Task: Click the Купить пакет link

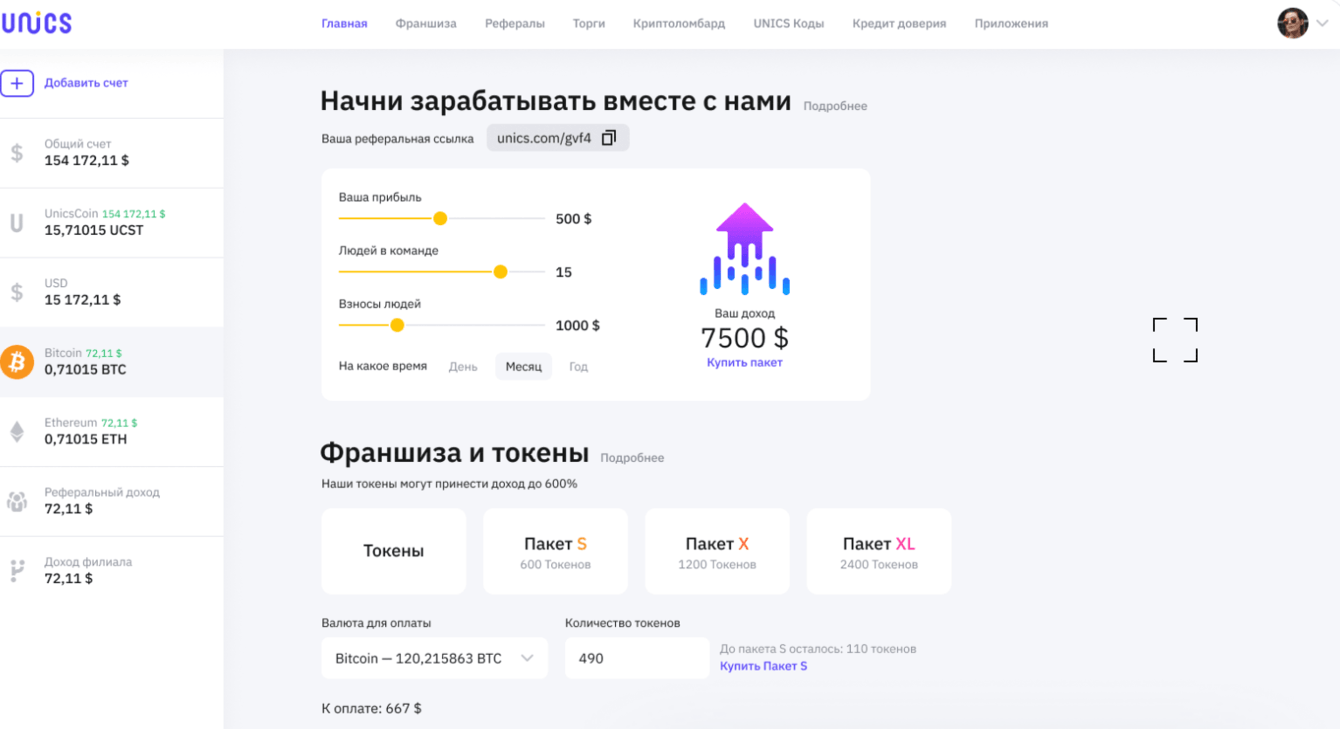Action: click(745, 363)
